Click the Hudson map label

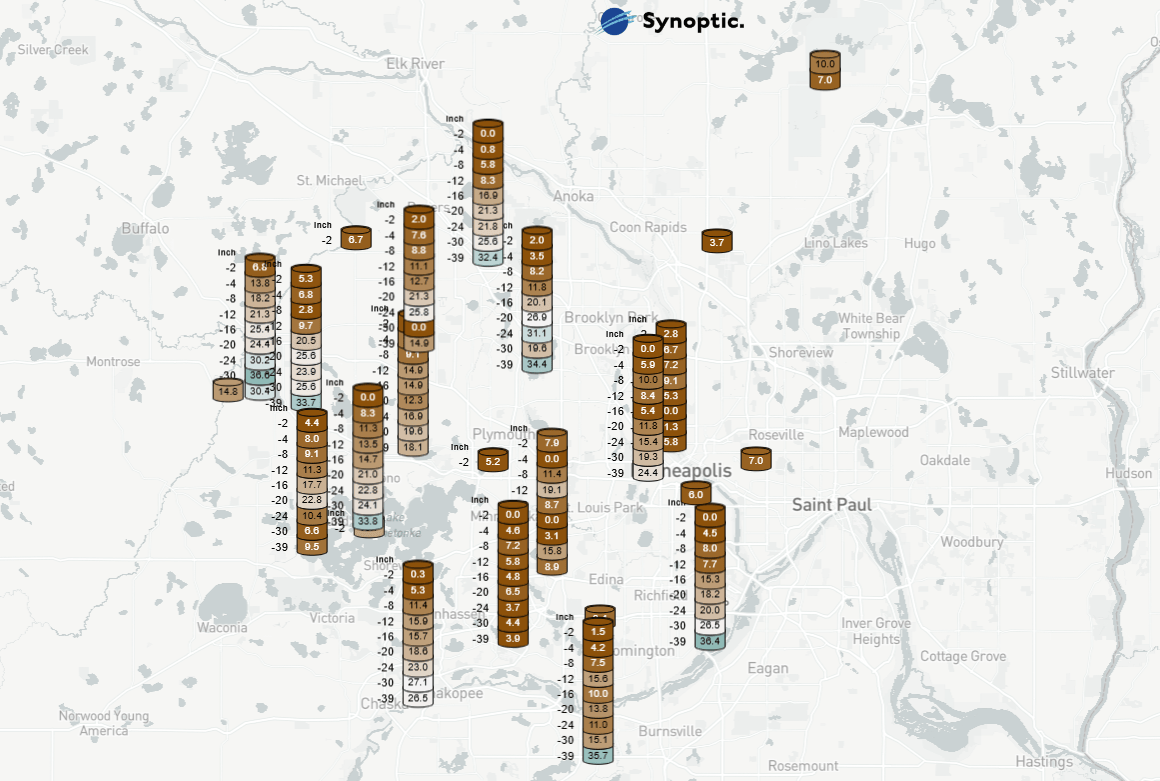(1128, 473)
